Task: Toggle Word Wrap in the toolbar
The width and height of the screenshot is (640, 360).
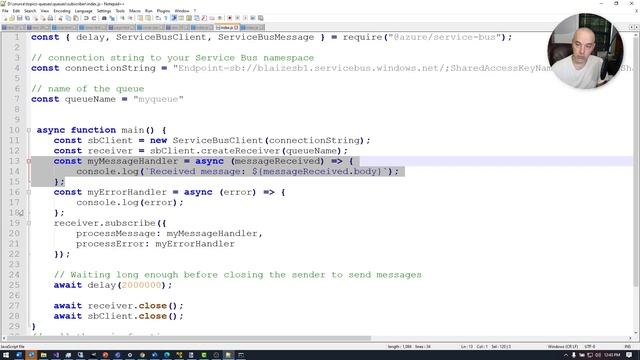Action: click(158, 18)
